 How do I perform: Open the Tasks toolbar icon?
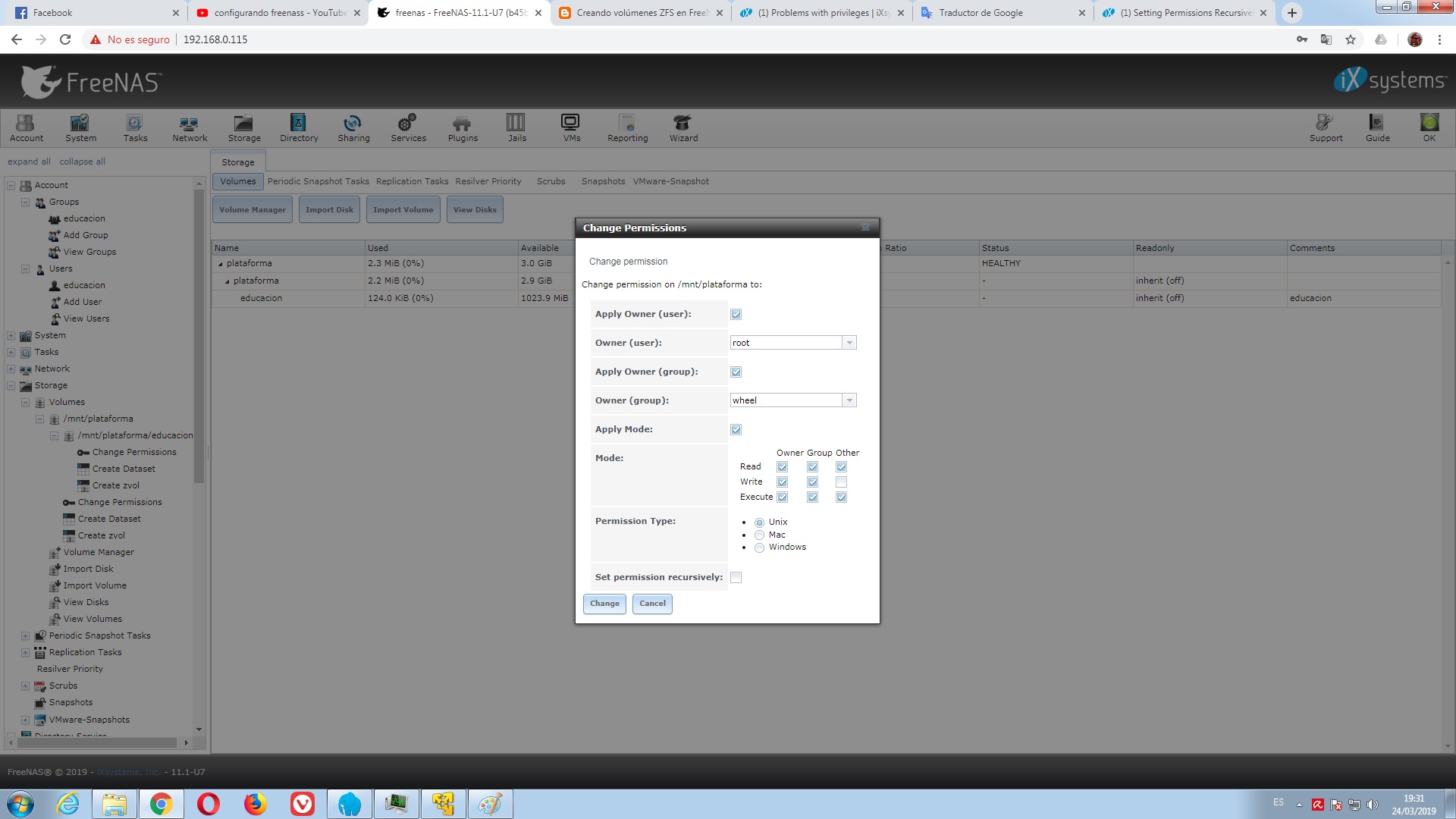(x=135, y=127)
